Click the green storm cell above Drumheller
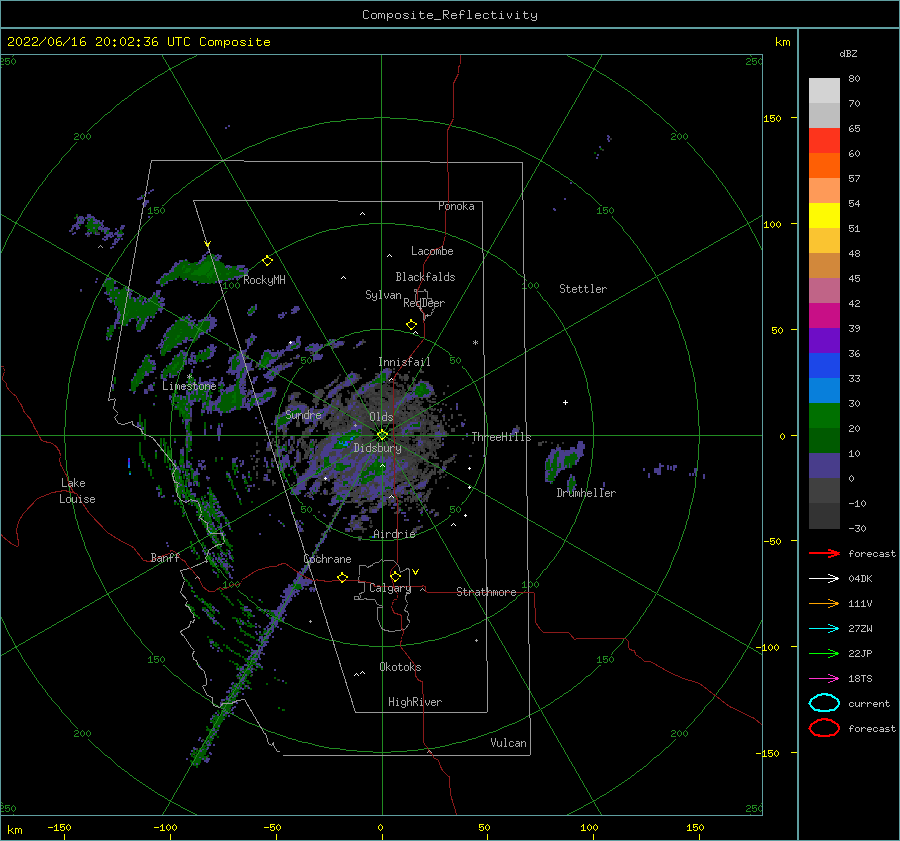Screen dimensions: 900x841 564,461
